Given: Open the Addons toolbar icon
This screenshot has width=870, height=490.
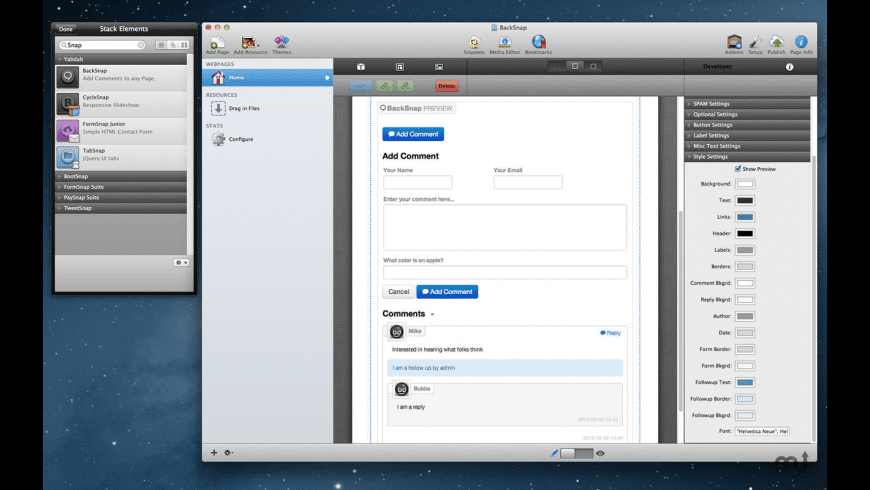Looking at the screenshot, I should click(x=734, y=42).
